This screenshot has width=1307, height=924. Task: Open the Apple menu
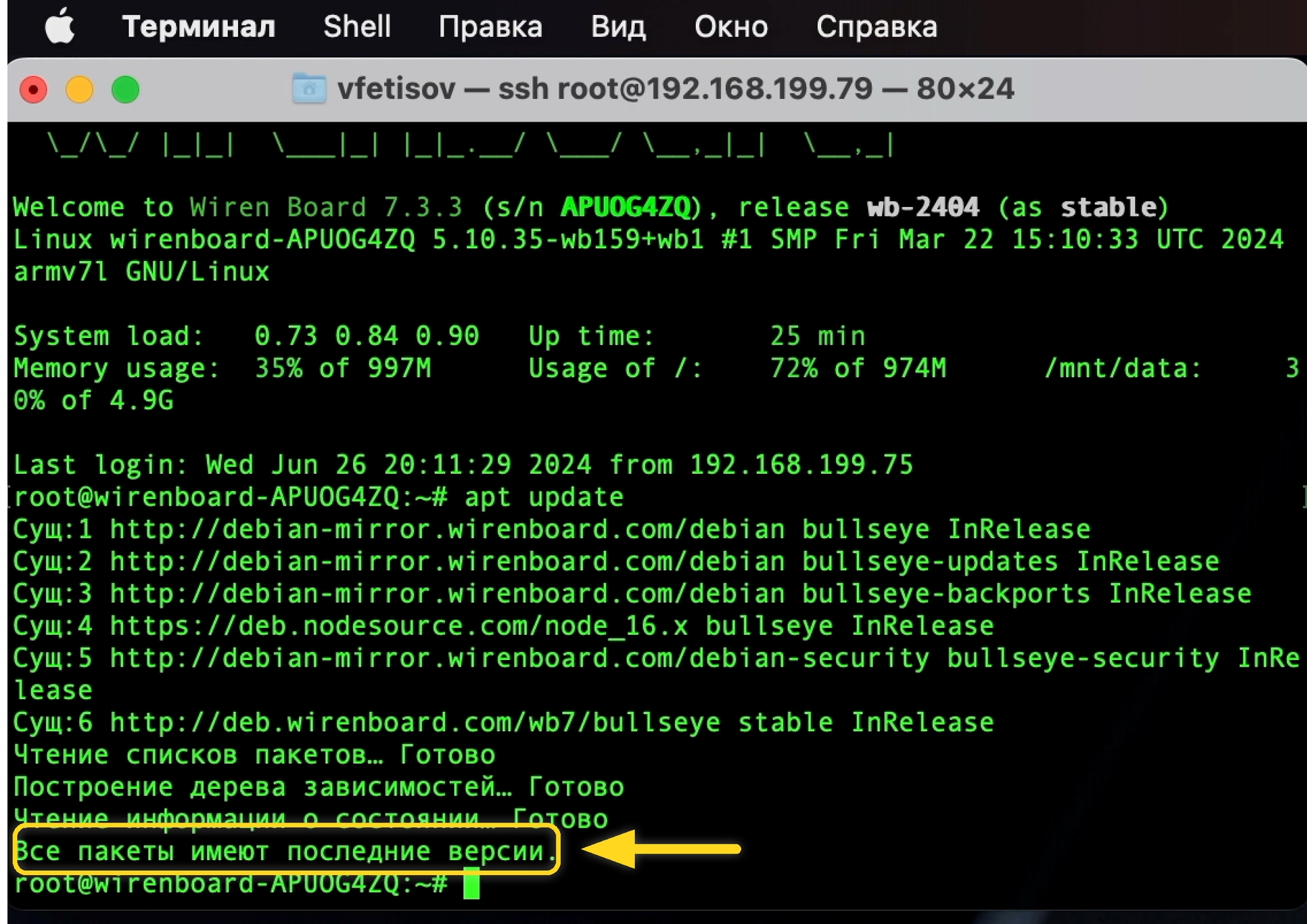tap(59, 27)
